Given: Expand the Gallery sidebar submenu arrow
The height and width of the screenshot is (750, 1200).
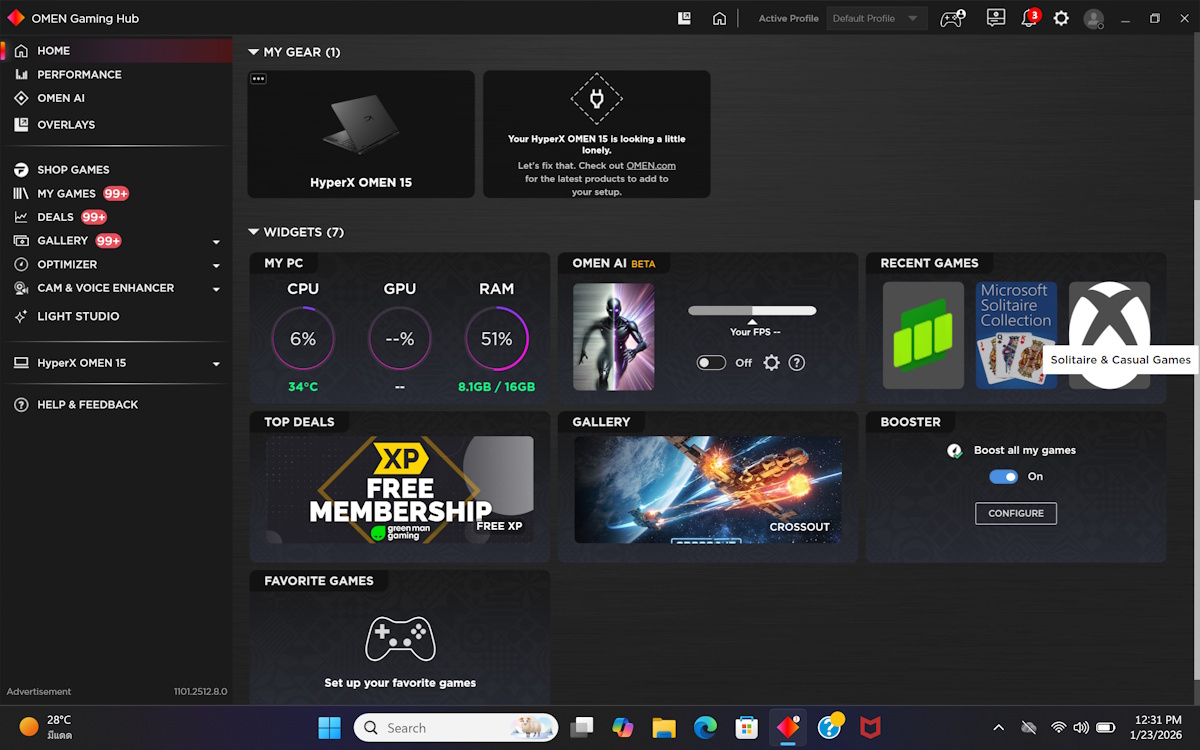Looking at the screenshot, I should click(216, 242).
